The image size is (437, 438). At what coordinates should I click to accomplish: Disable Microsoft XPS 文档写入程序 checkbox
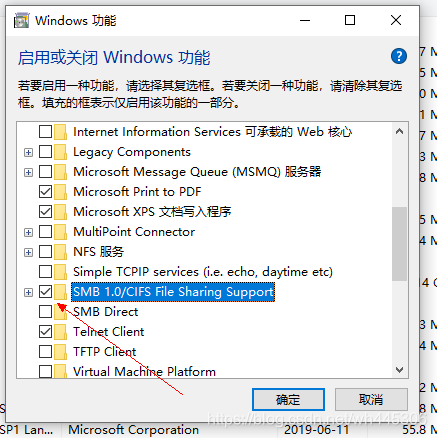45,212
